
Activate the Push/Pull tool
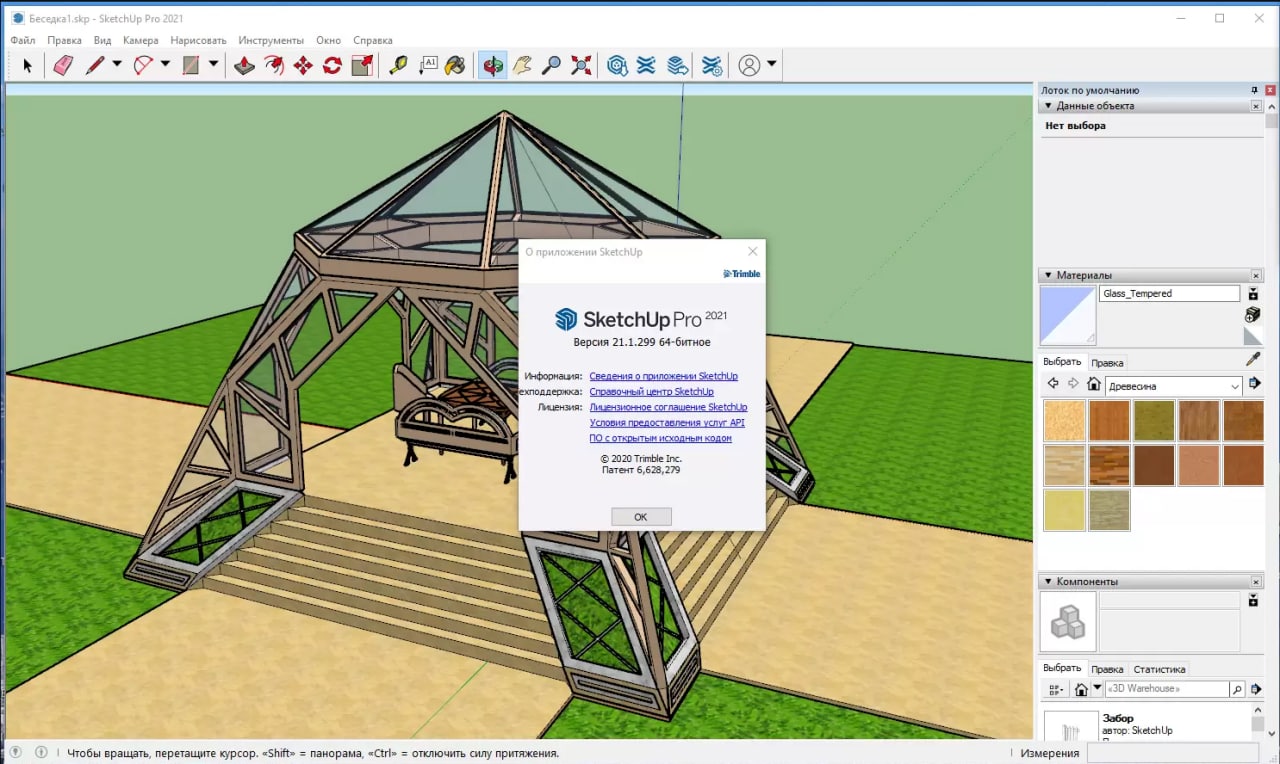point(244,66)
